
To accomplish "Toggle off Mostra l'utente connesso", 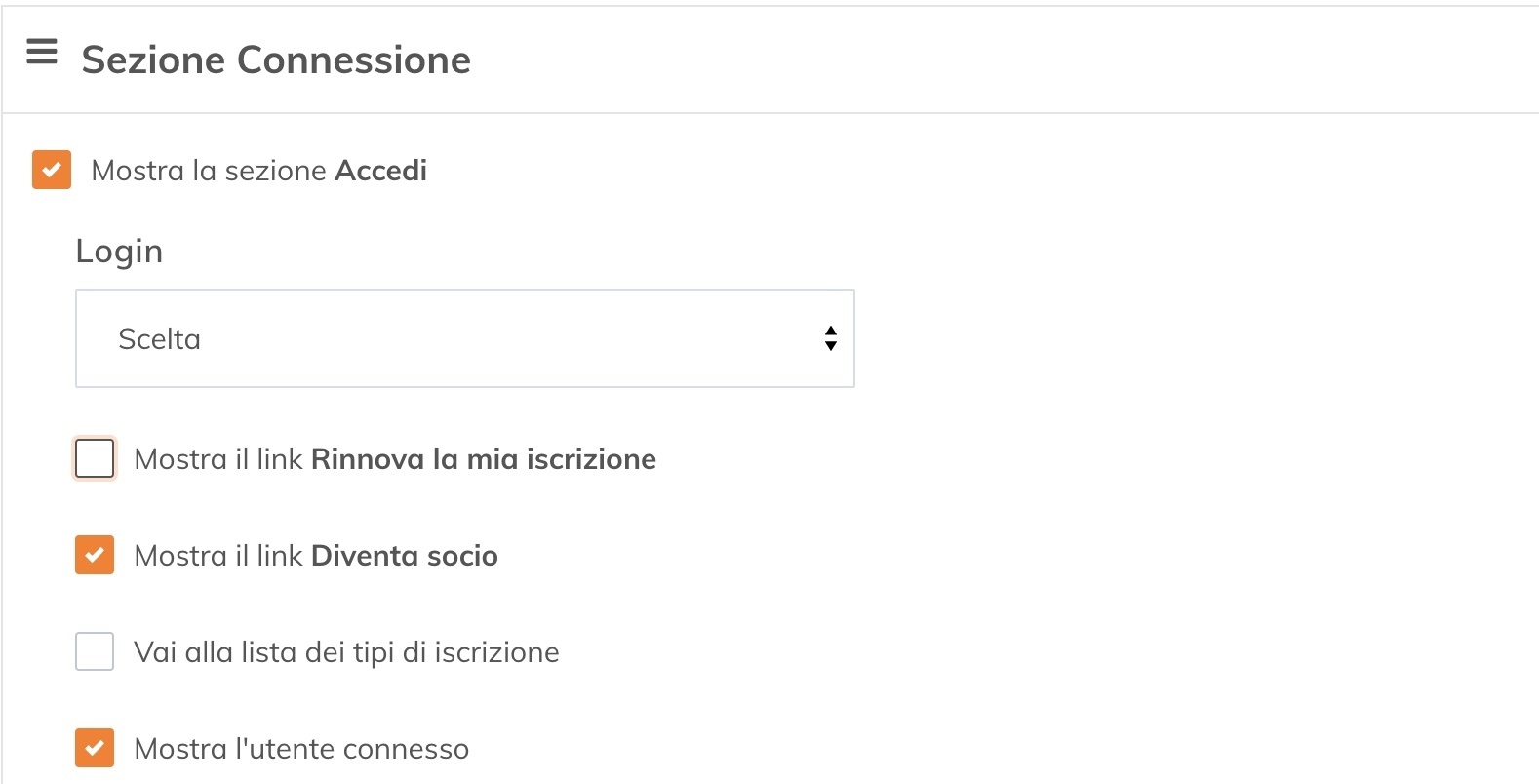I will click(x=94, y=748).
